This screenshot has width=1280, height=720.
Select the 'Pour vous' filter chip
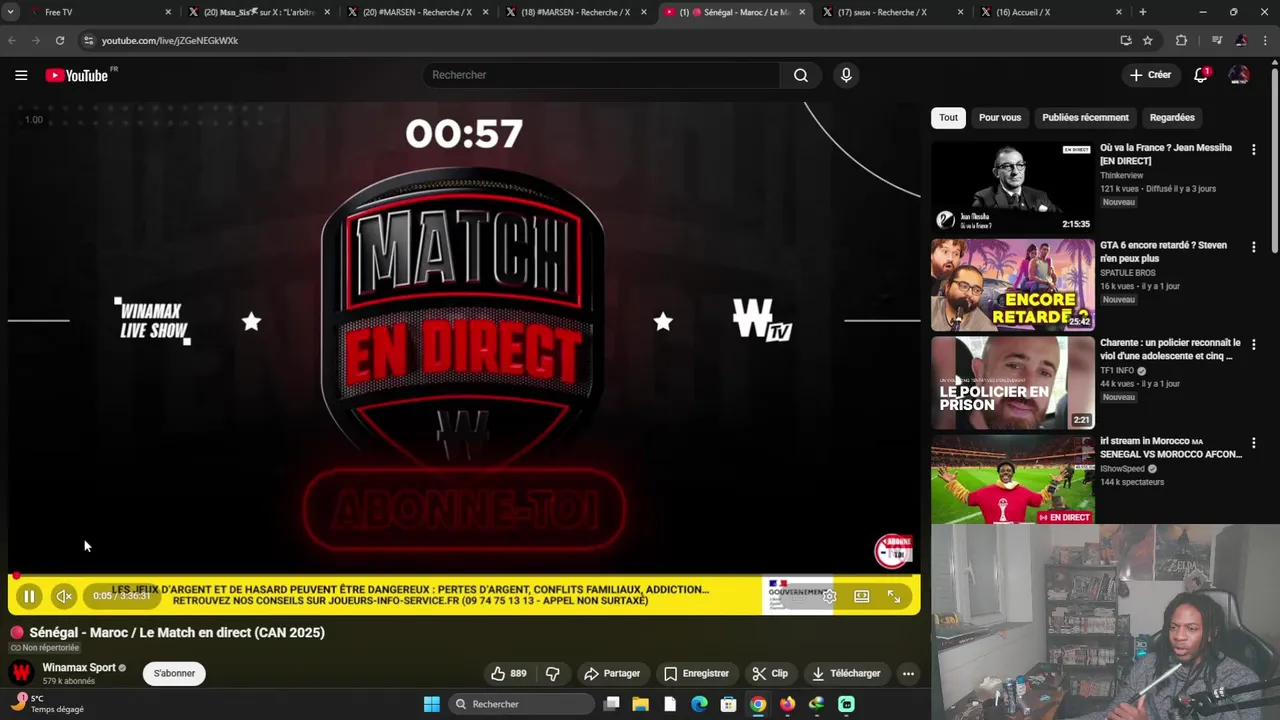pos(1000,117)
